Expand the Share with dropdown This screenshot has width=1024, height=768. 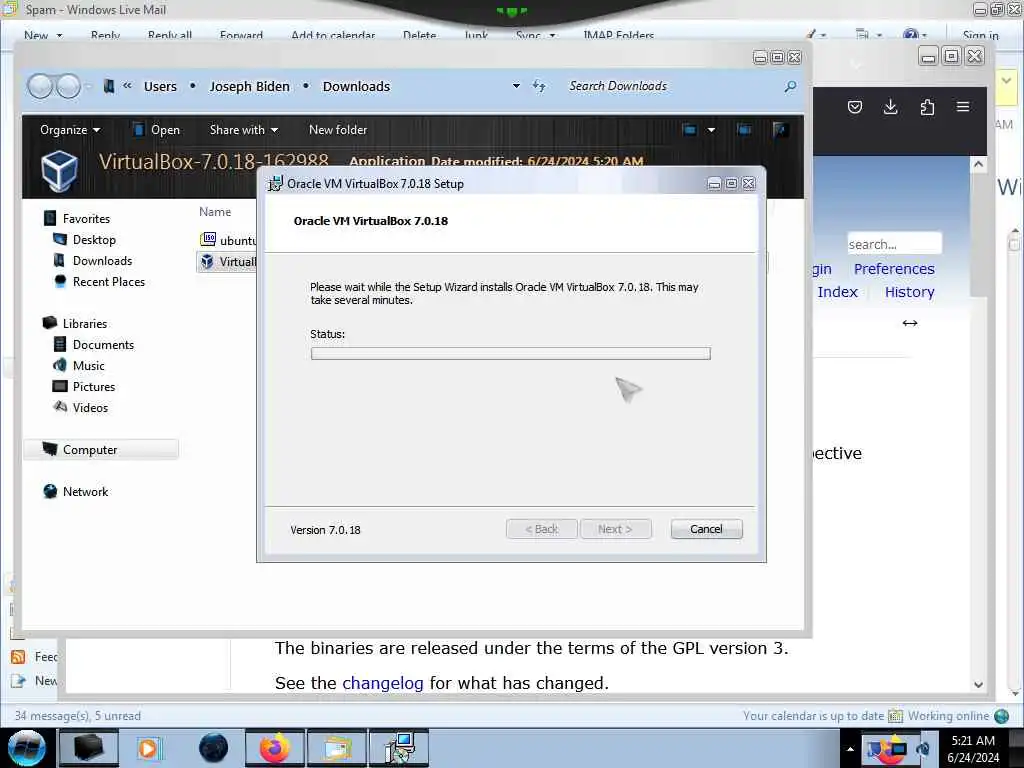244,130
